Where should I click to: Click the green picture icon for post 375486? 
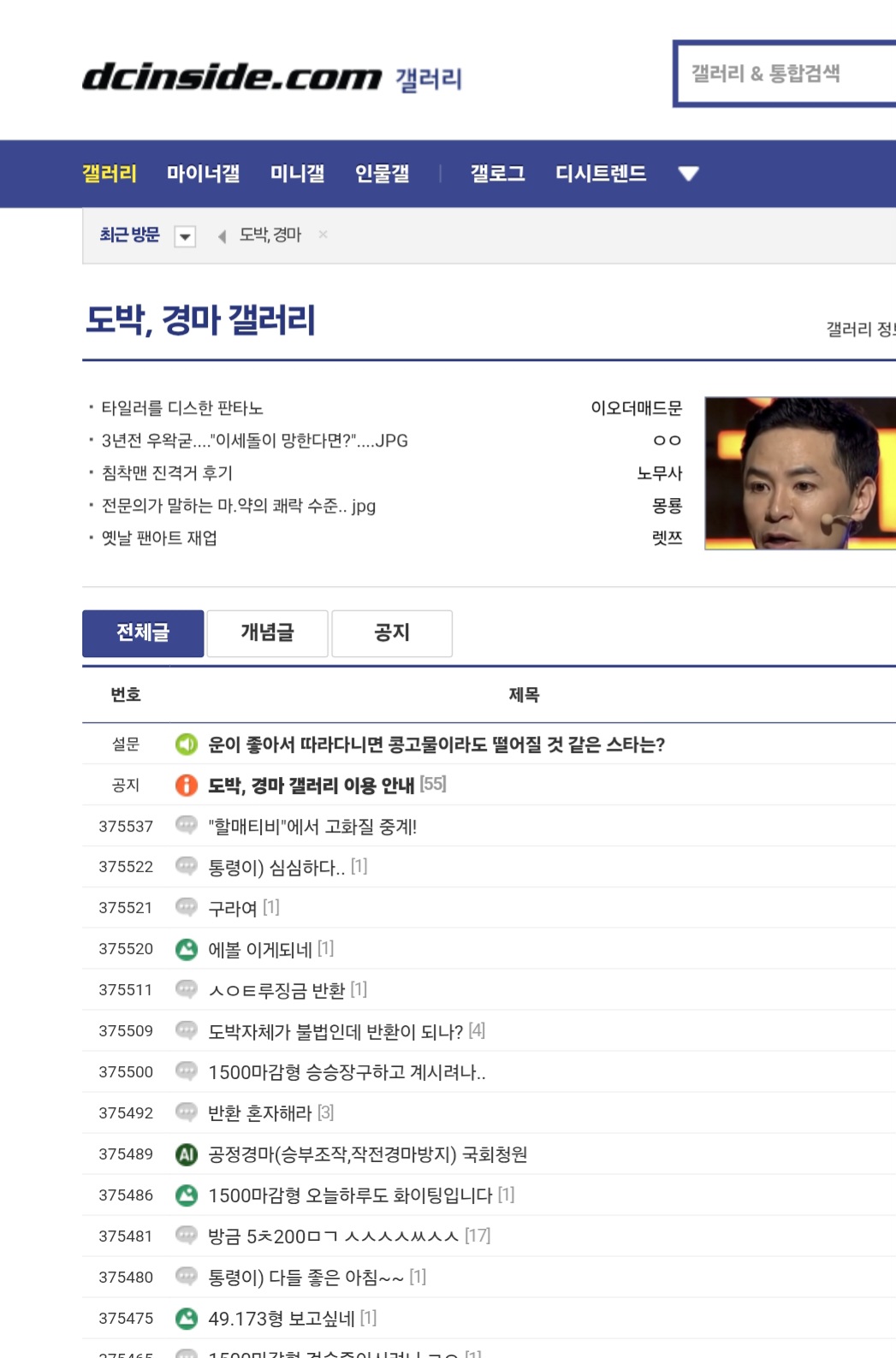186,1195
